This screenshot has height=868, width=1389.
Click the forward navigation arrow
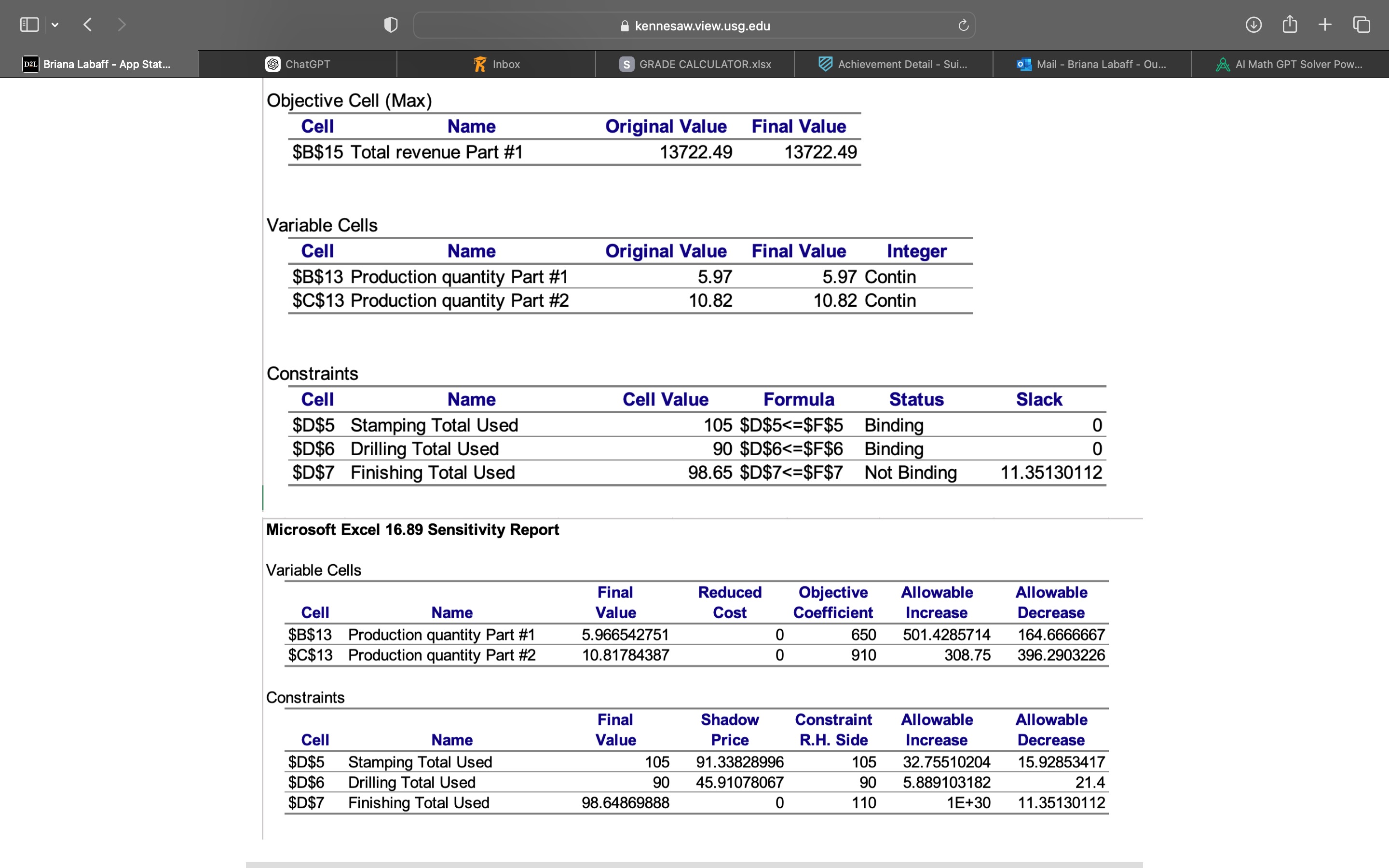121,25
